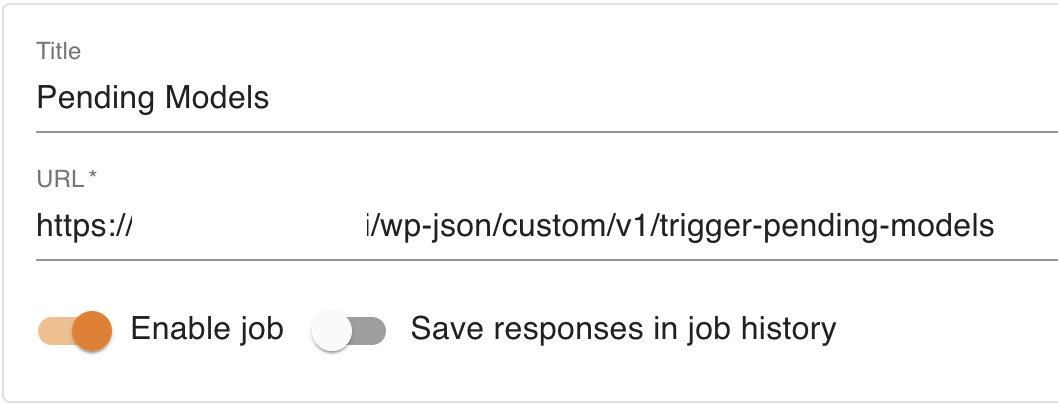Place cursor on "Models" in the title

point(216,98)
